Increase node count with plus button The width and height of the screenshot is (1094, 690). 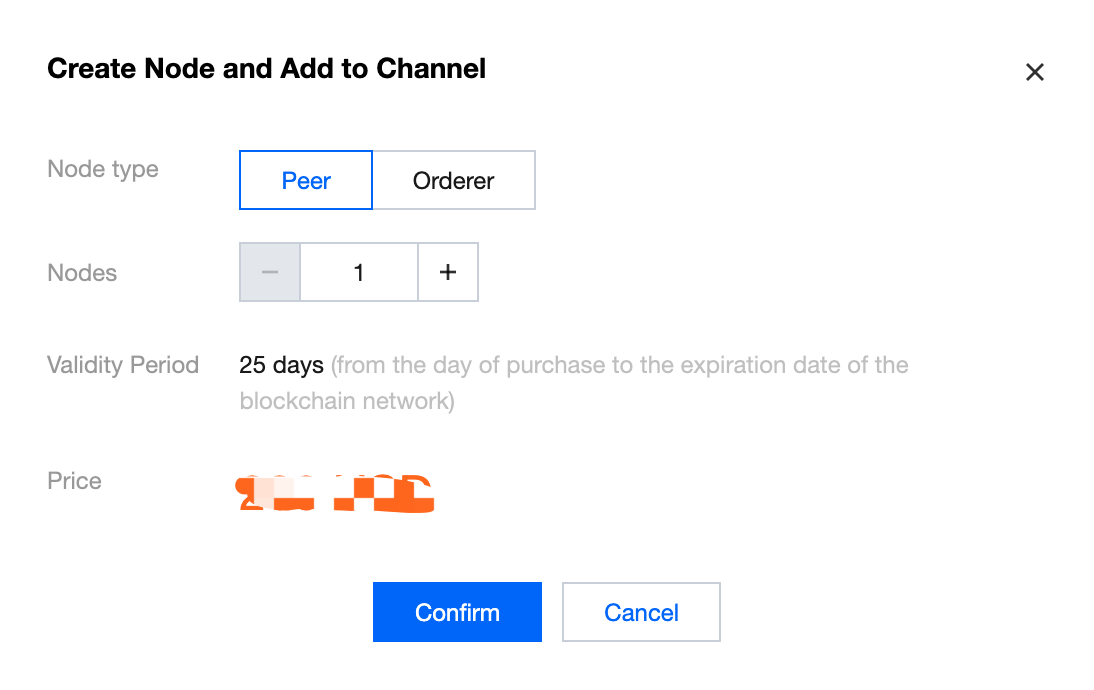click(448, 272)
